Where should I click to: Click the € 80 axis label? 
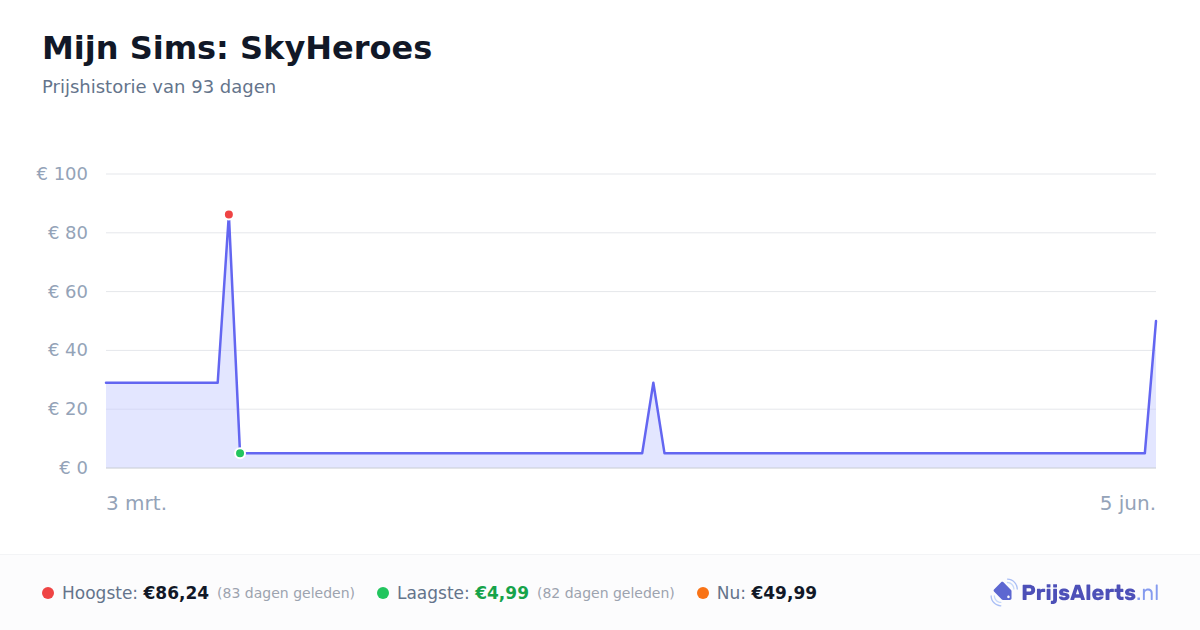(68, 233)
